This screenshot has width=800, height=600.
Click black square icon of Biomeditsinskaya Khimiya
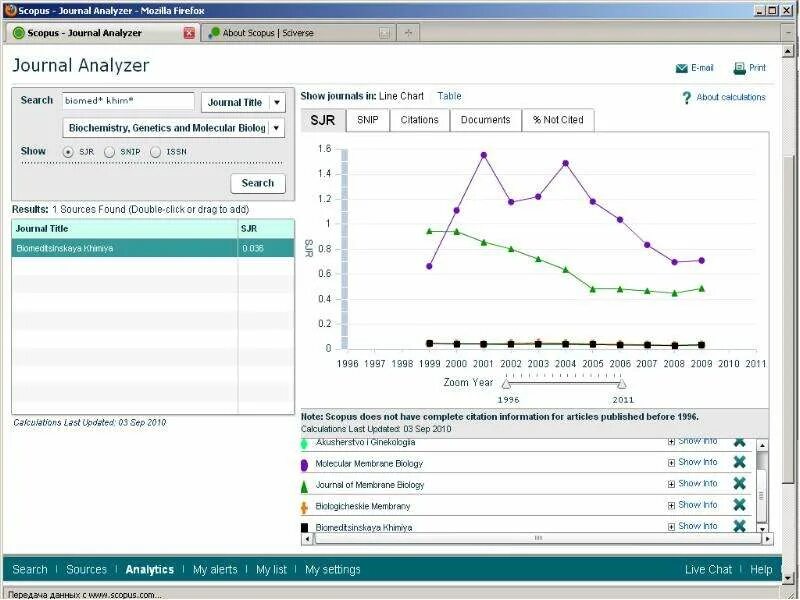[x=305, y=527]
